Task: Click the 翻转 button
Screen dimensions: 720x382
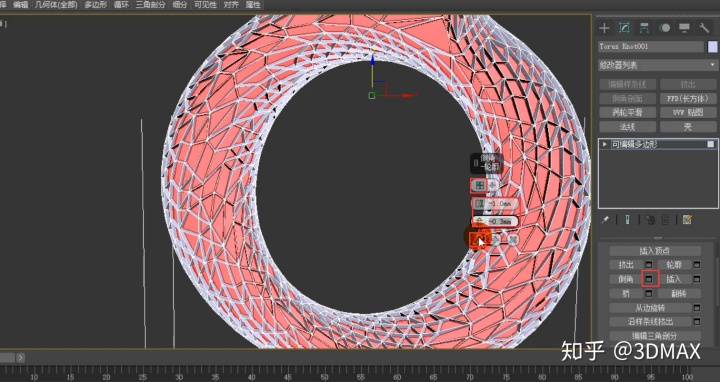Action: pyautogui.click(x=679, y=293)
